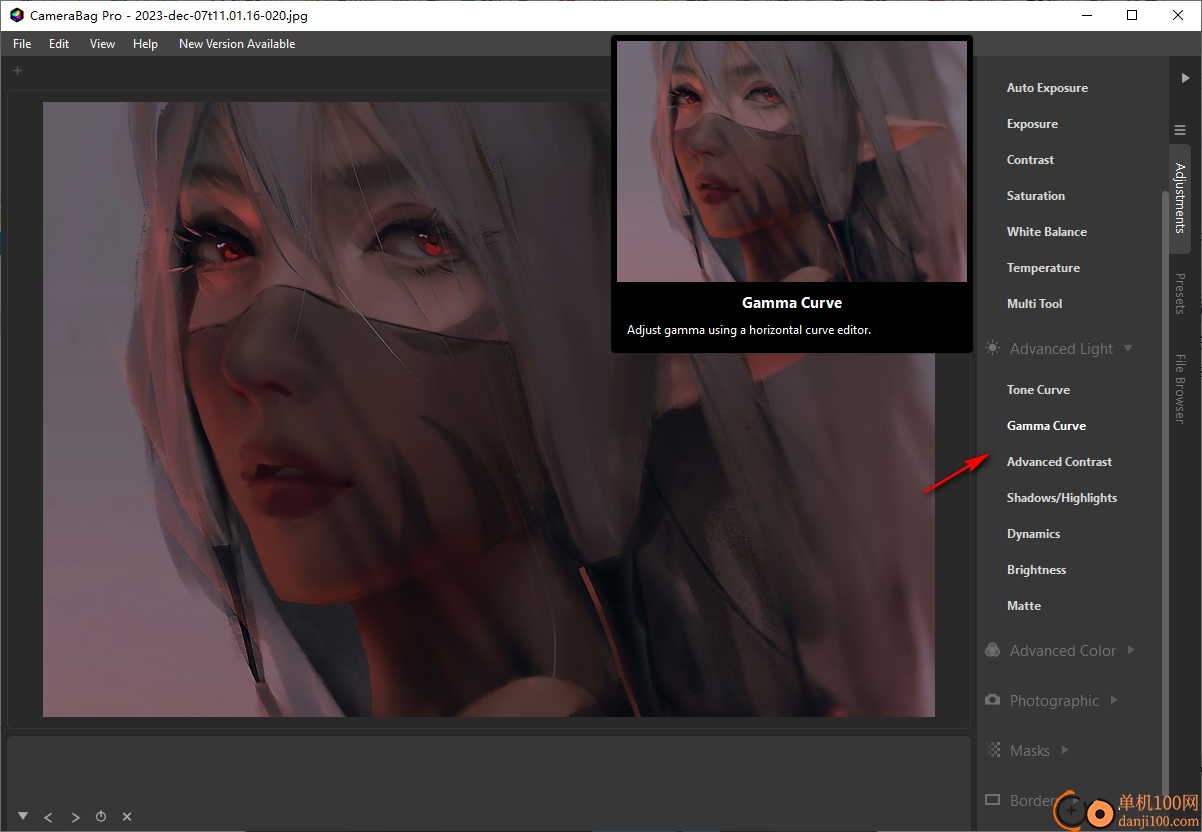Open the Edit menu
Viewport: 1202px width, 832px height.
59,44
